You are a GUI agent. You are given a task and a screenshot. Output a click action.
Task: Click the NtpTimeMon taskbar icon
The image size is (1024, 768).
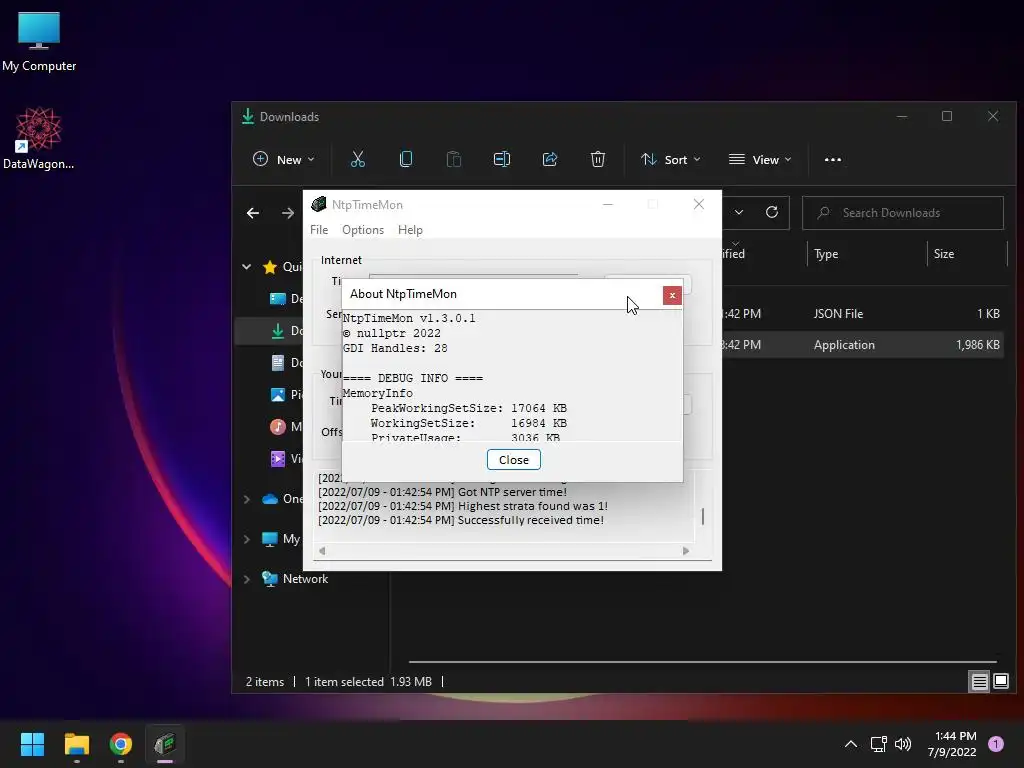pos(165,744)
